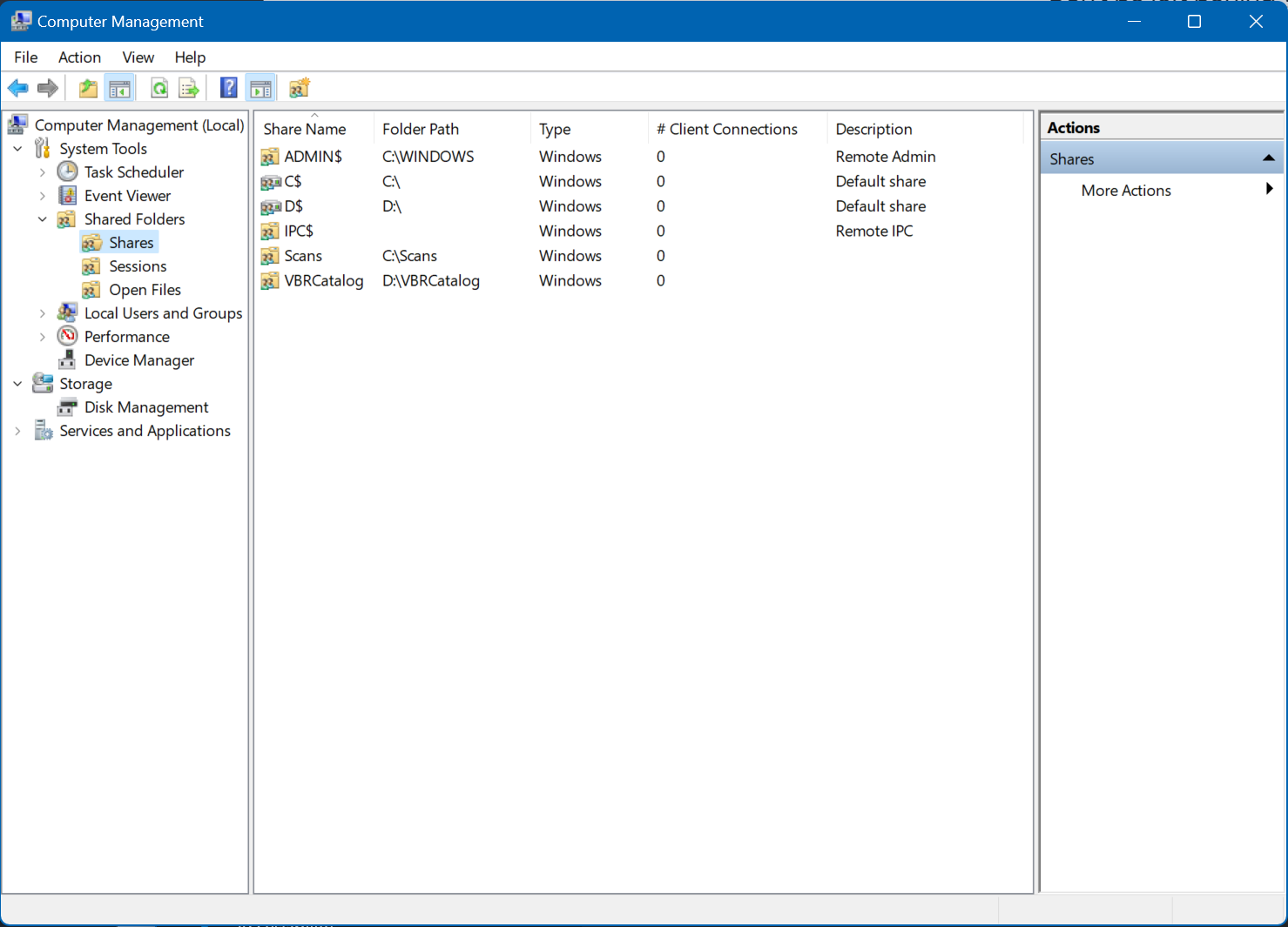Toggle the Show/Hide Action Pane icon

pyautogui.click(x=260, y=87)
